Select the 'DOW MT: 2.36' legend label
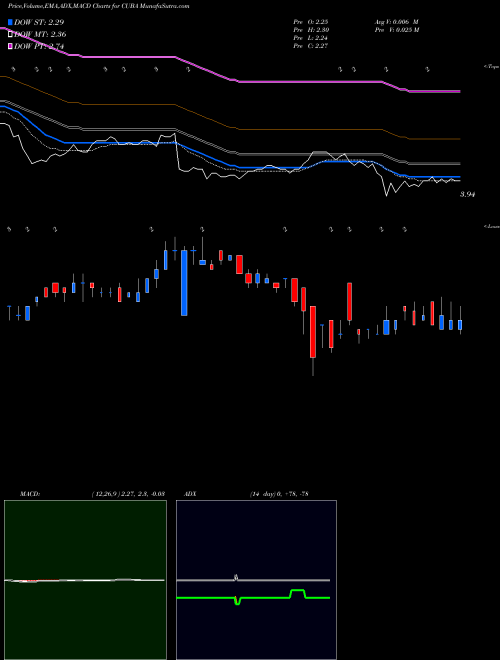The image size is (500, 660). pos(40,34)
